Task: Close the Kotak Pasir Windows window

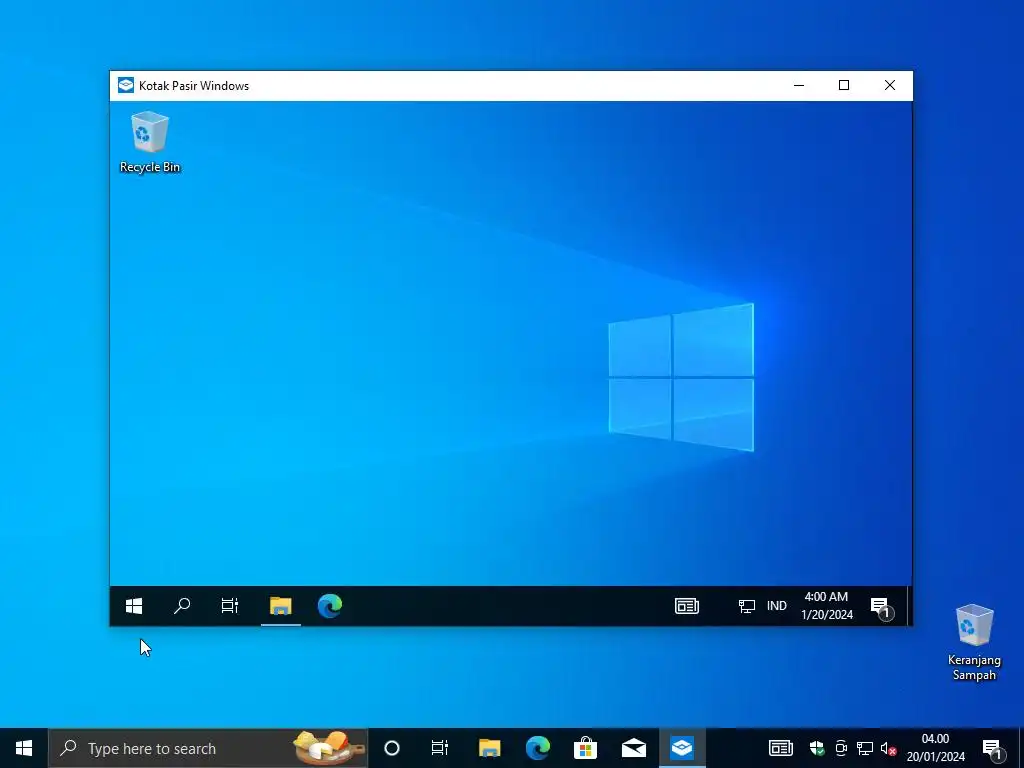Action: pos(889,86)
